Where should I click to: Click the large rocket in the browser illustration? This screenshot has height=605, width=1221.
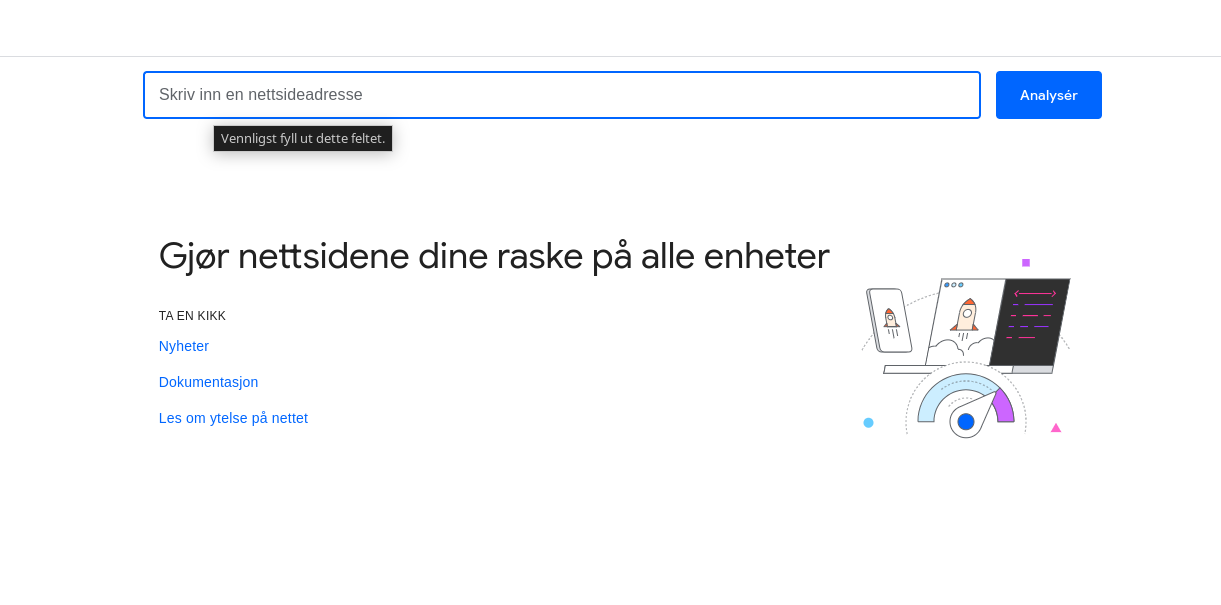click(x=965, y=315)
